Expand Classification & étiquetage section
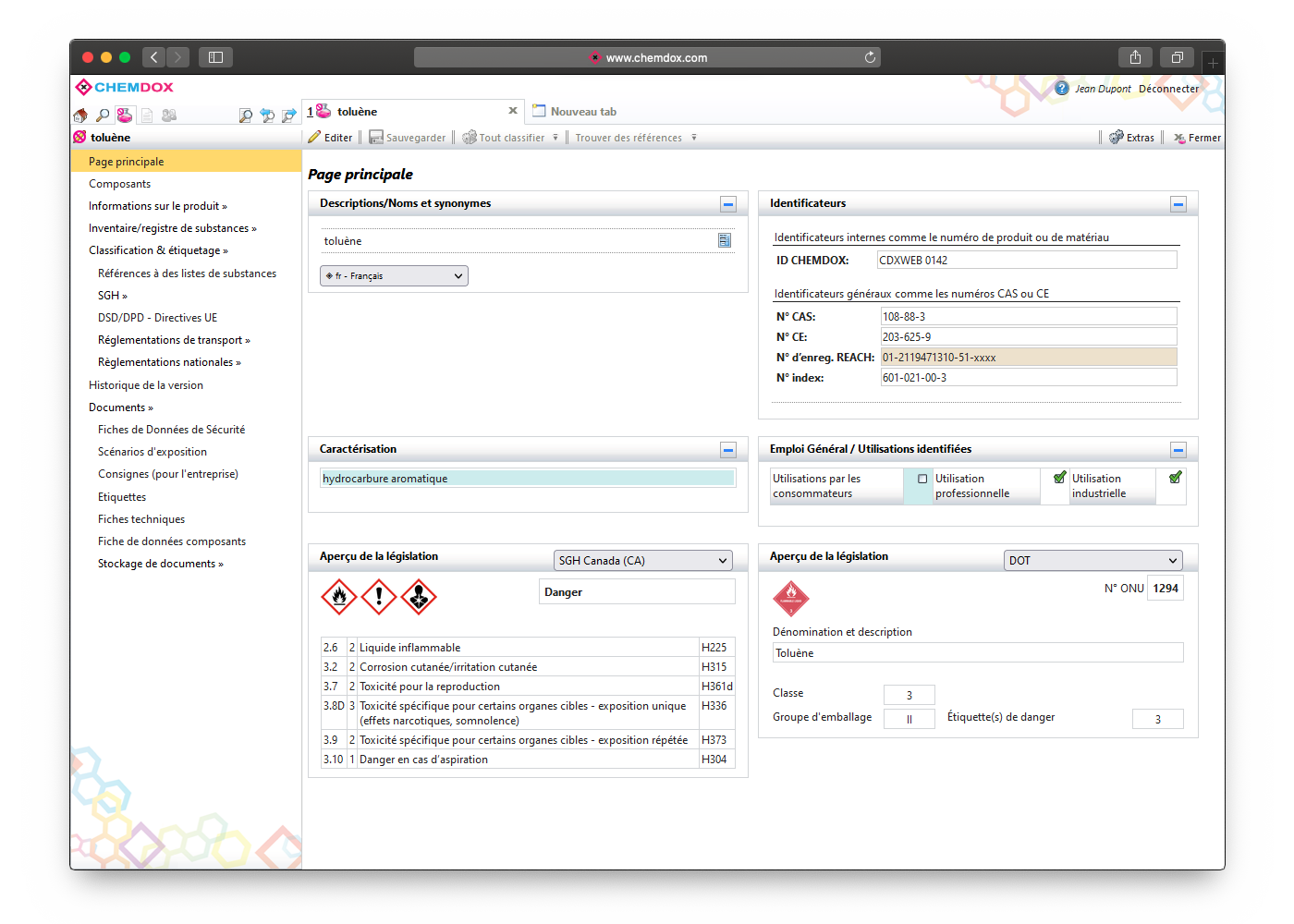This screenshot has height=924, width=1294. click(158, 250)
